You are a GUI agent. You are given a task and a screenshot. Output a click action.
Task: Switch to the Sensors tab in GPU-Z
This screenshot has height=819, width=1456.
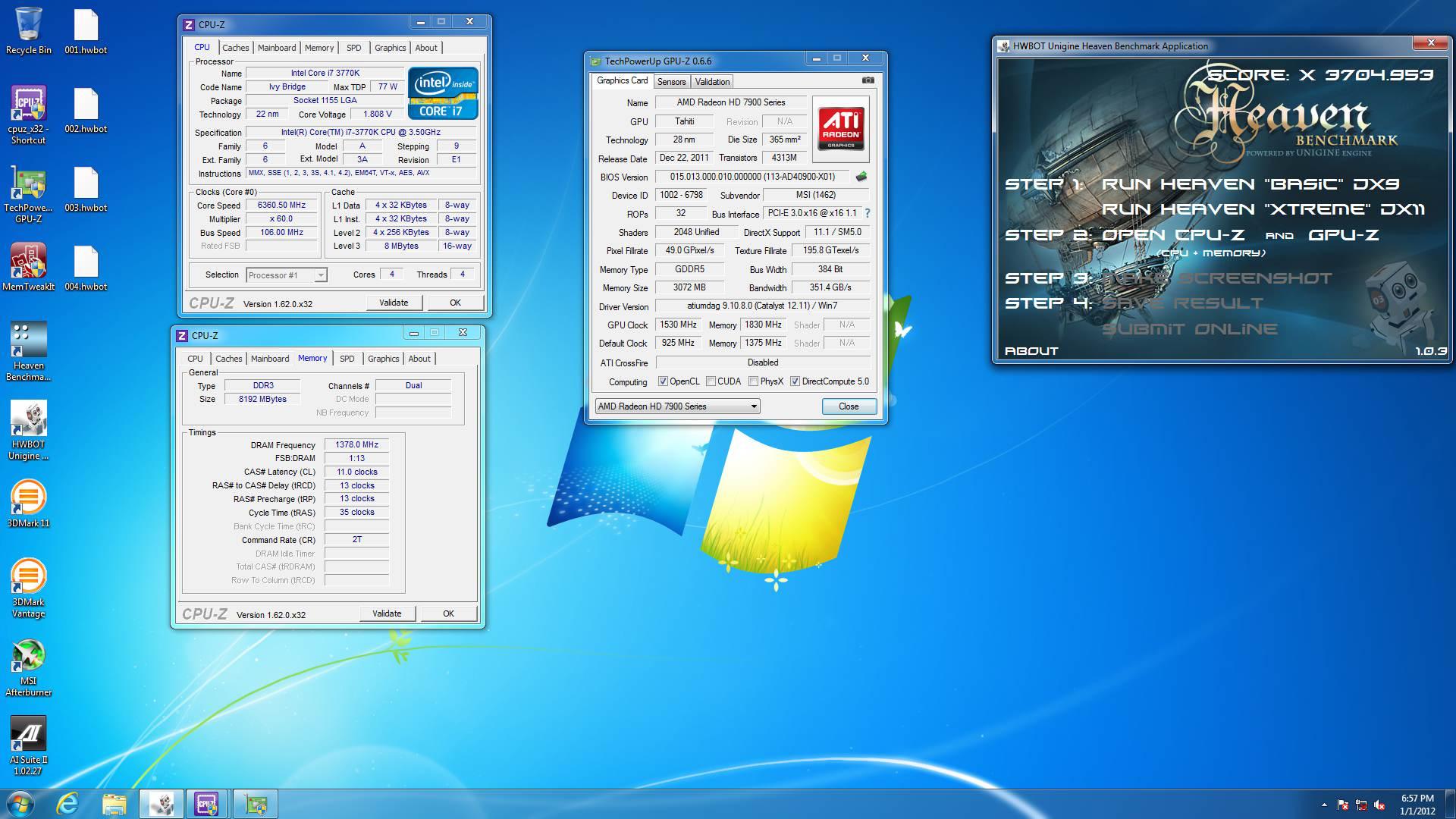click(x=671, y=82)
